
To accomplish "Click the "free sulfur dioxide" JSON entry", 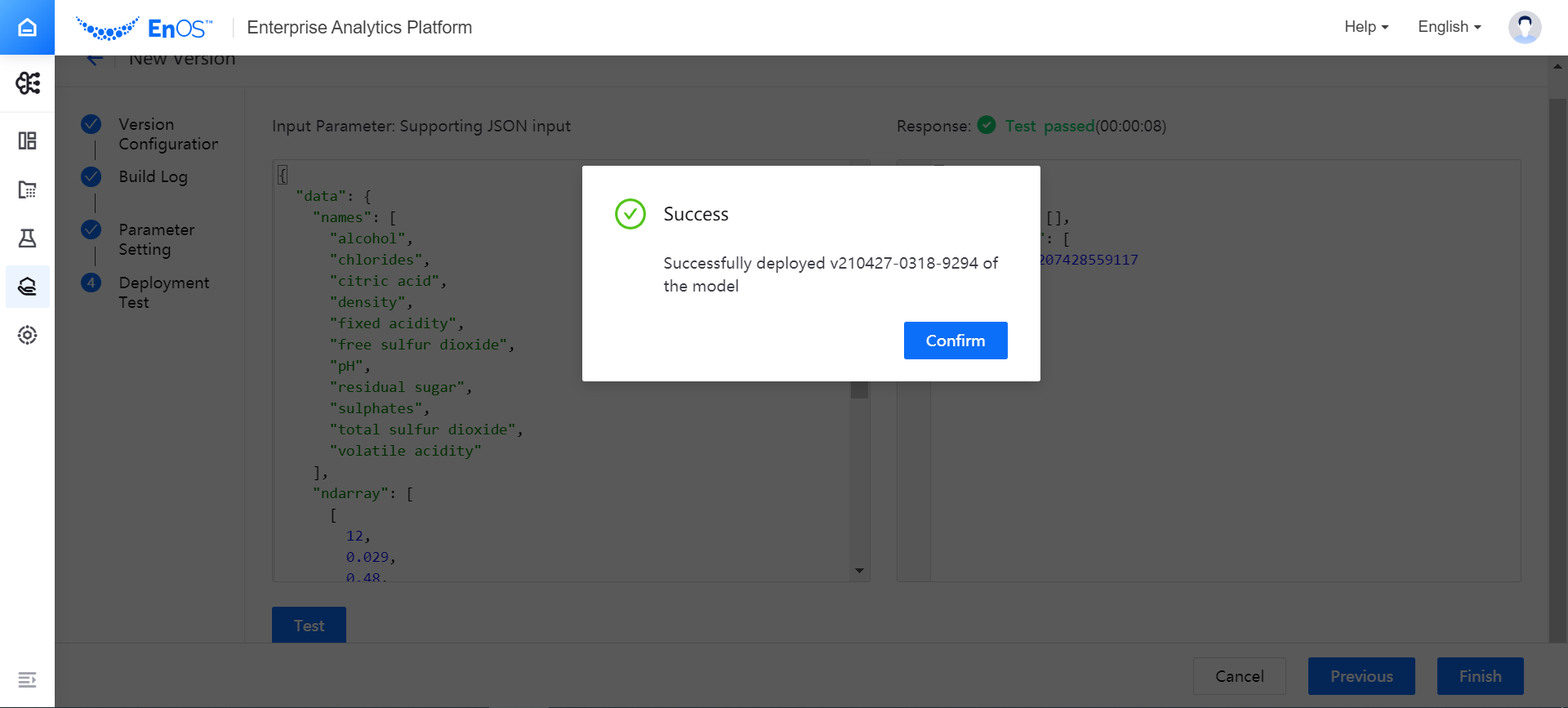I will point(422,345).
